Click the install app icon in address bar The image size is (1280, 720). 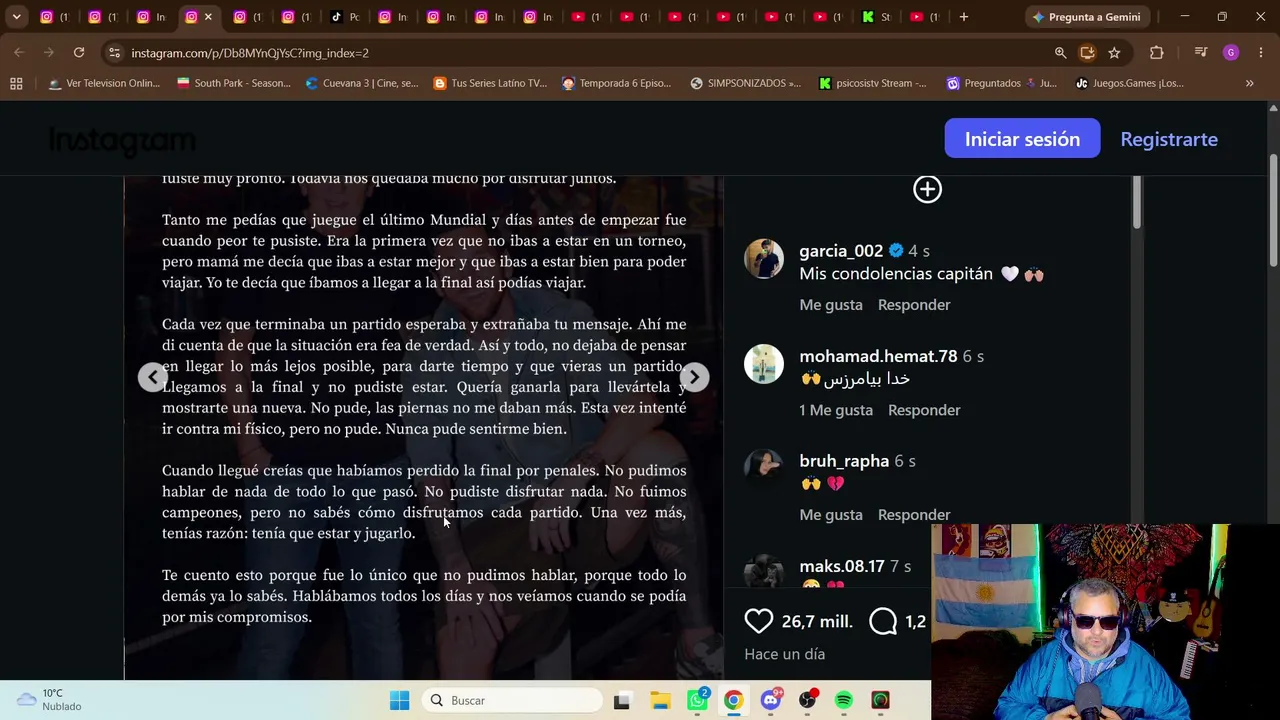1087,52
